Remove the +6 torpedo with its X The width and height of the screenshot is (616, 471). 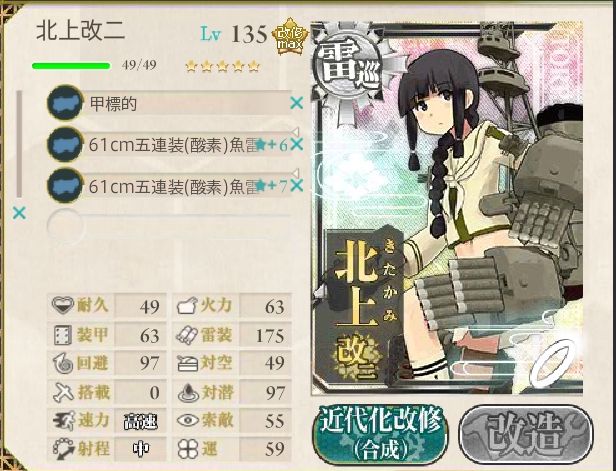[297, 145]
